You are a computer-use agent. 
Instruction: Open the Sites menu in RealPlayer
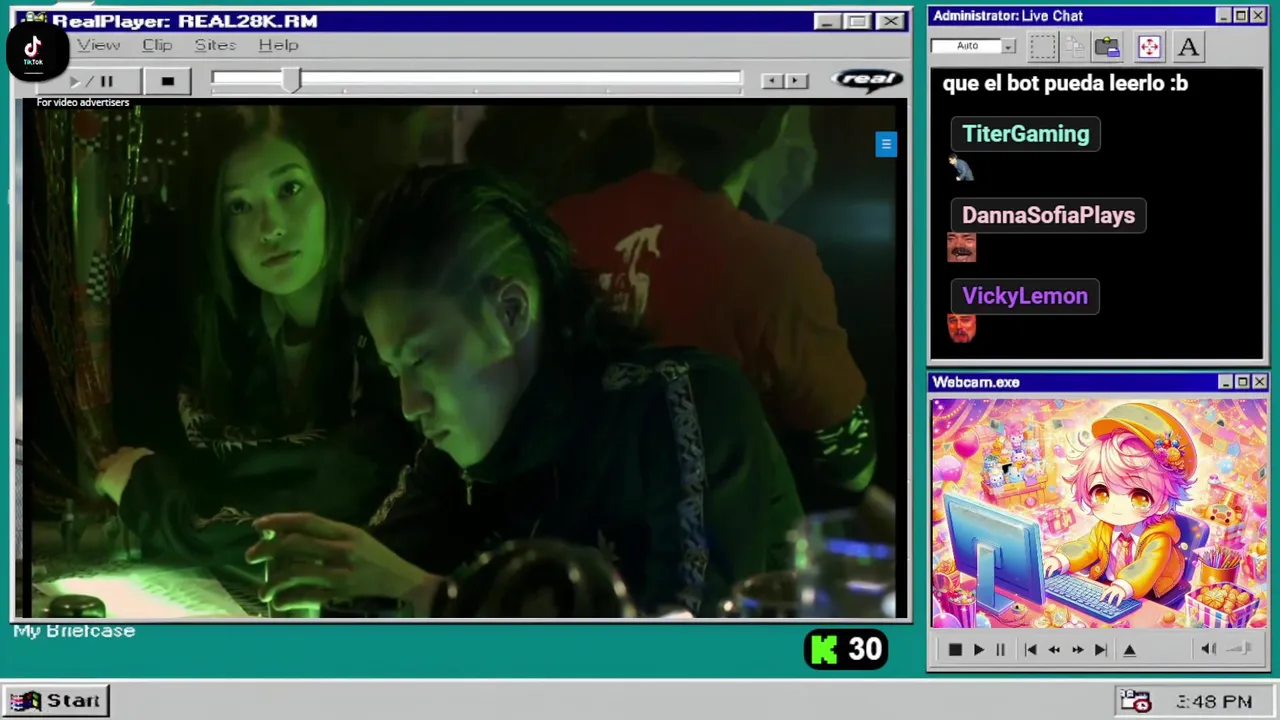[x=215, y=45]
